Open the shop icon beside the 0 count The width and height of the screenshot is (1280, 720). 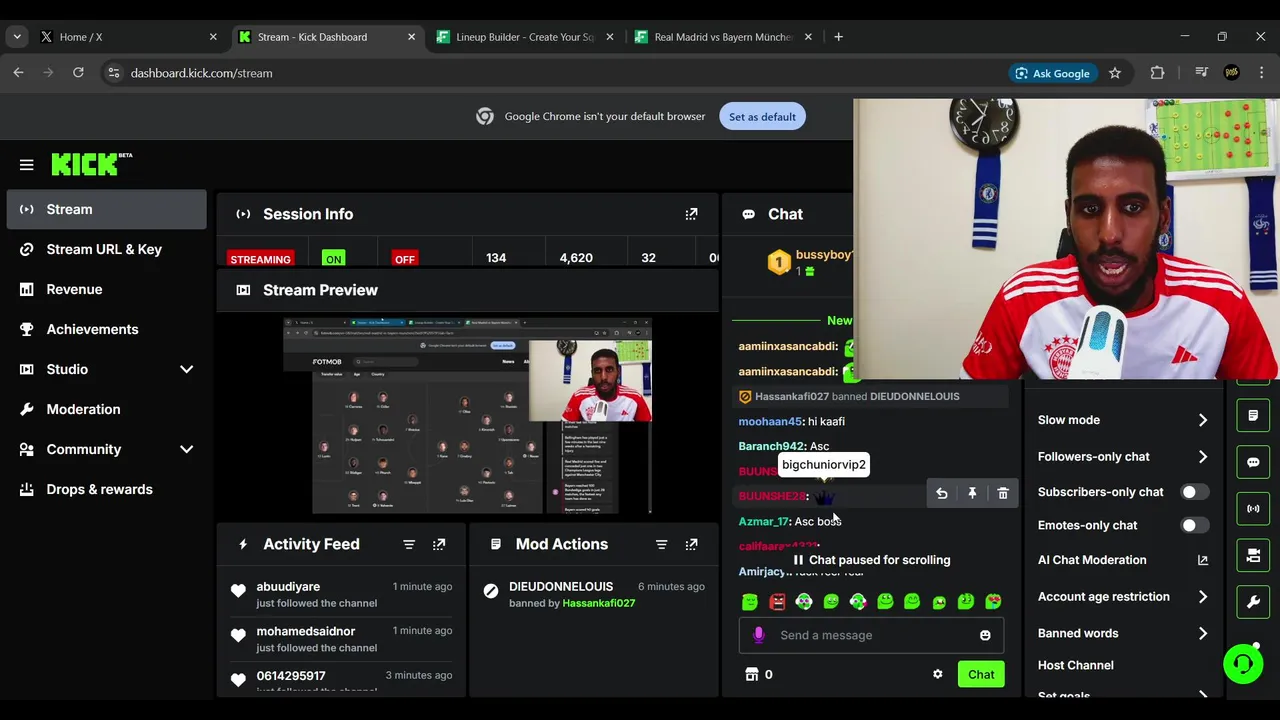[x=752, y=675]
